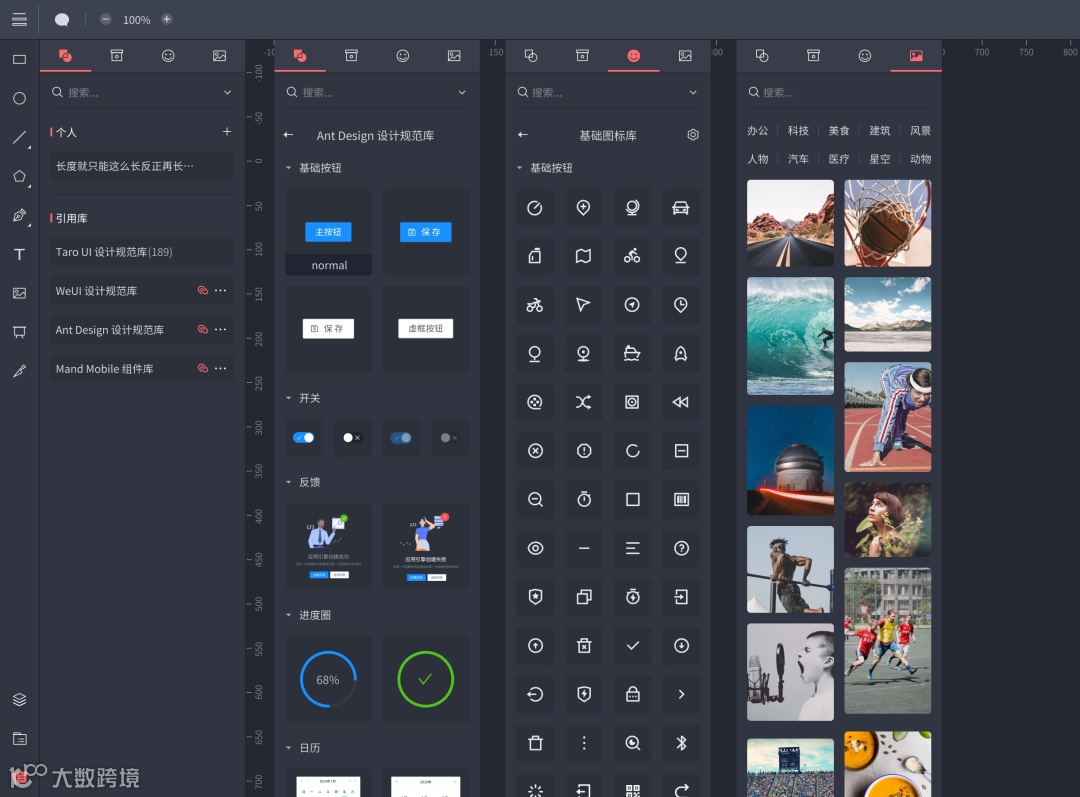1080x797 pixels.
Task: Select the 68% progress circle component
Action: [329, 679]
